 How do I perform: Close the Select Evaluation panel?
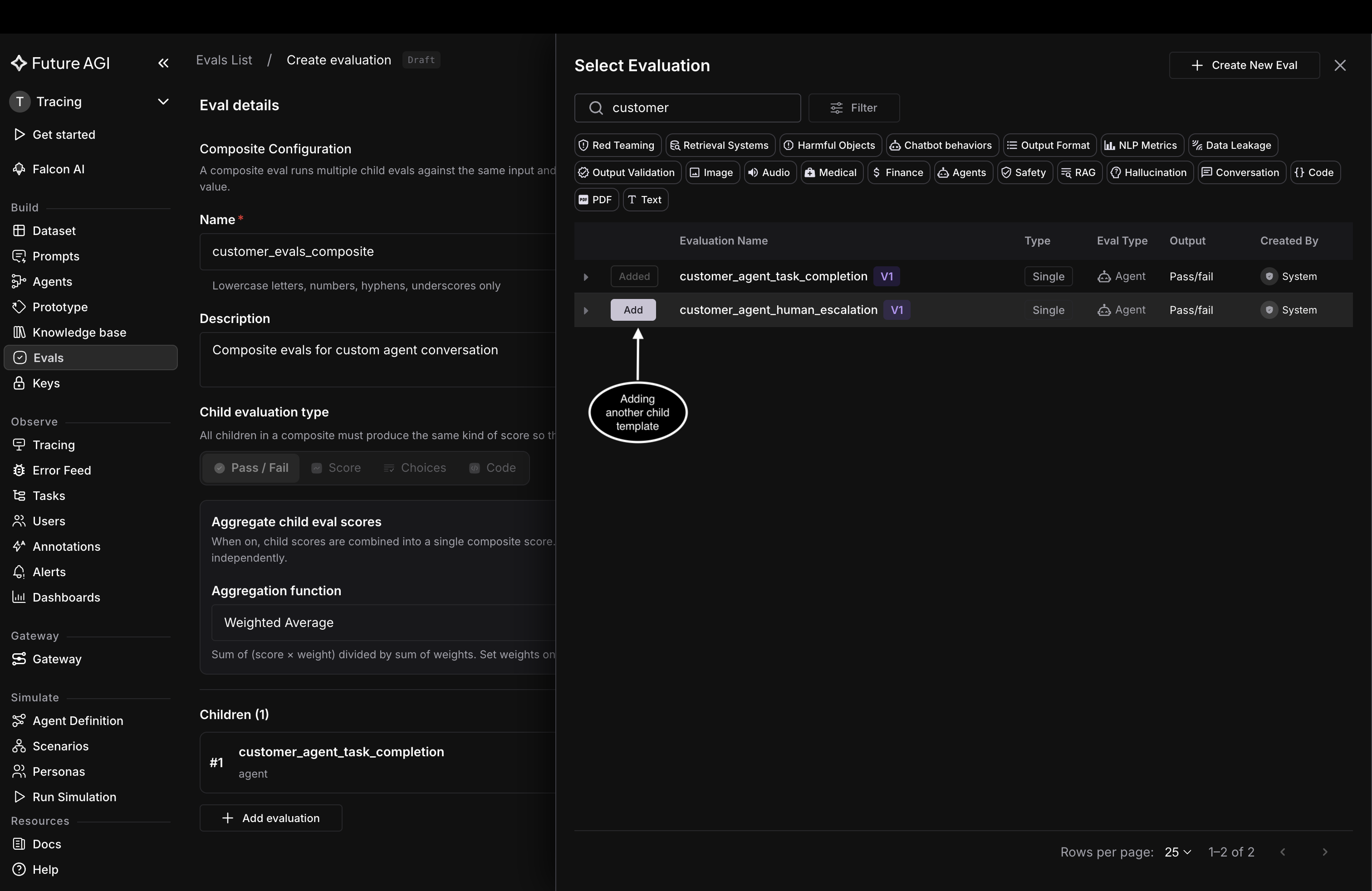pyautogui.click(x=1340, y=65)
